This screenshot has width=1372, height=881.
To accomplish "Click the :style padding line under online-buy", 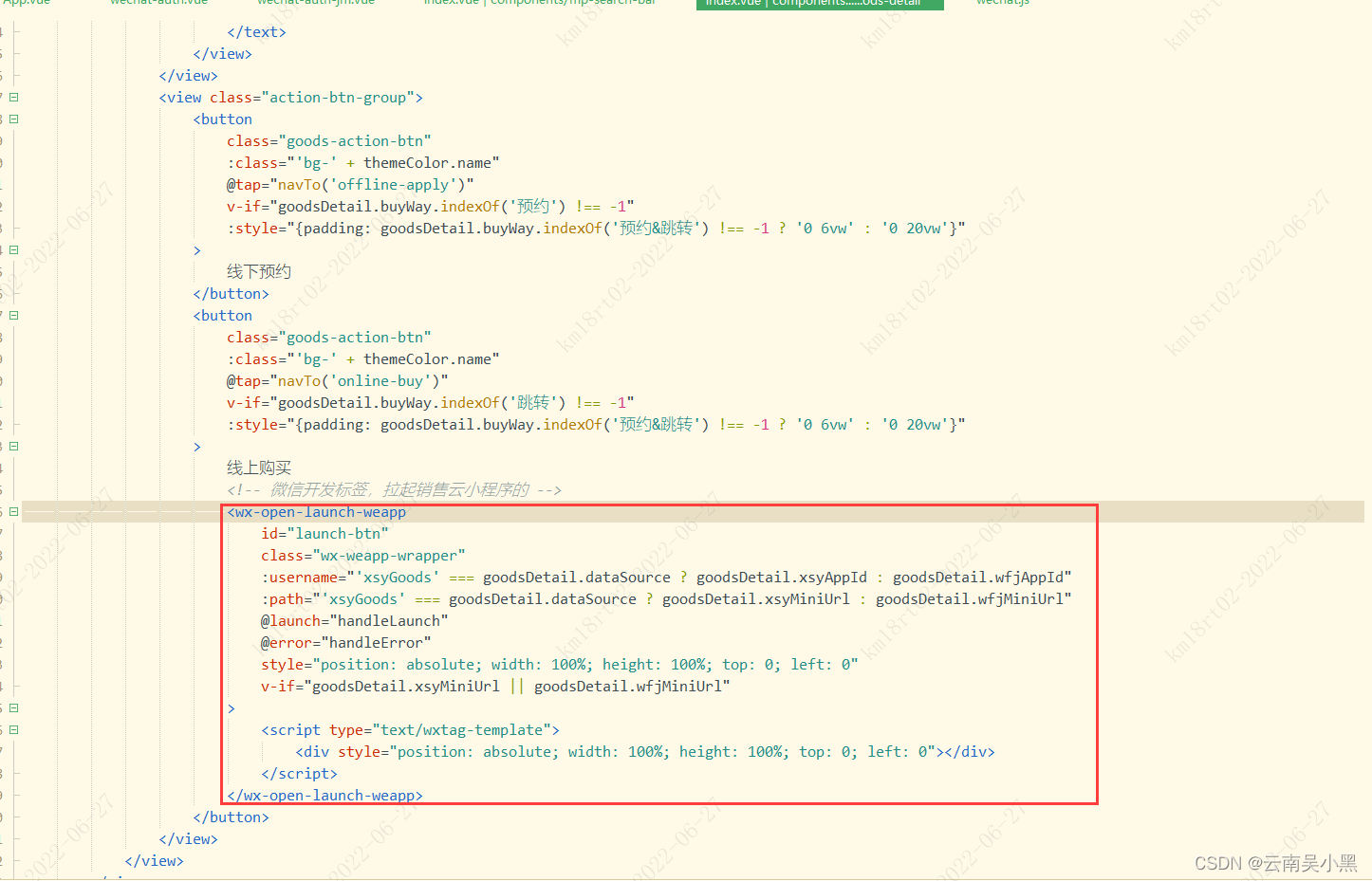I will [x=596, y=424].
